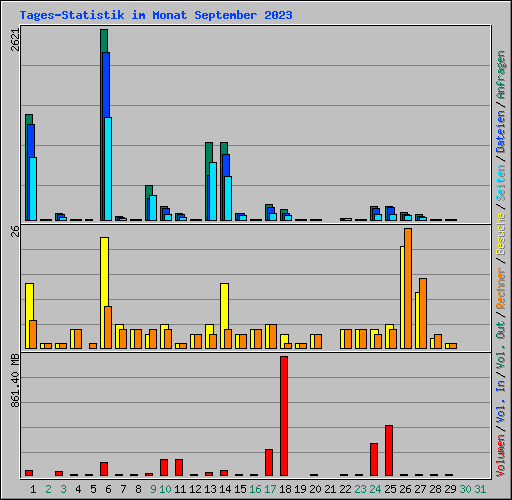The width and height of the screenshot is (512, 500).
Task: Click the 'Rechner' legend label
Action: pyautogui.click(x=500, y=288)
